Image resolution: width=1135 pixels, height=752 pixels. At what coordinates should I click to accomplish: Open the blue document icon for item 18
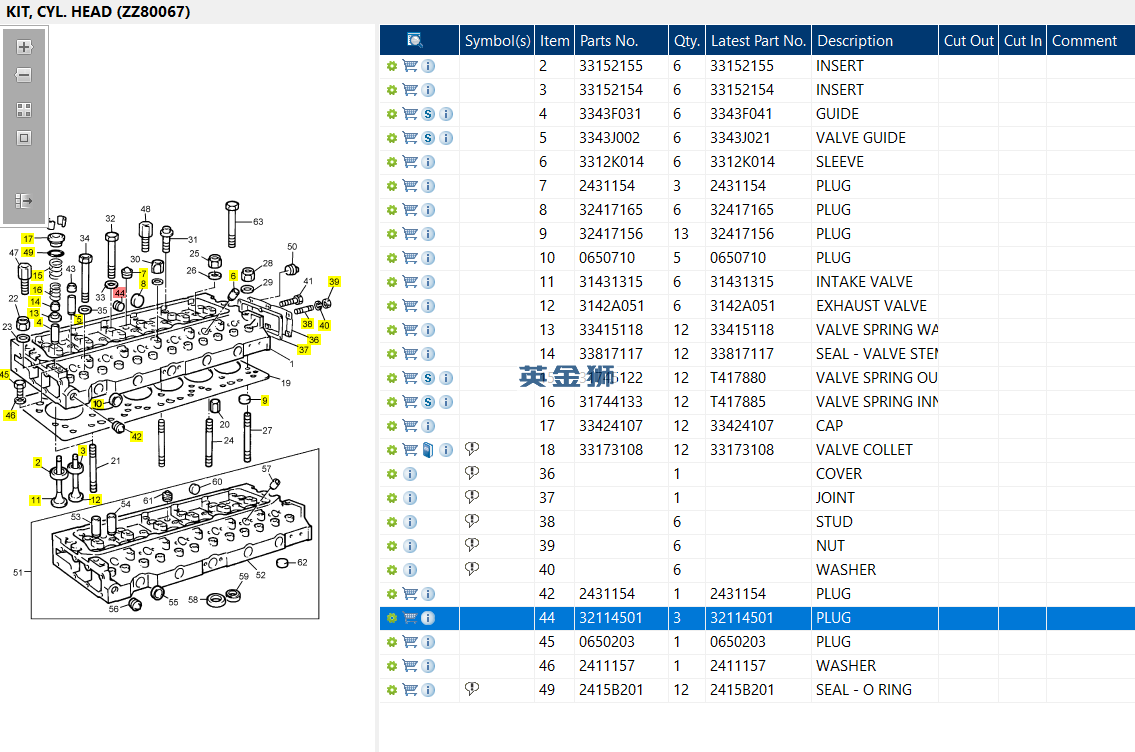point(428,450)
